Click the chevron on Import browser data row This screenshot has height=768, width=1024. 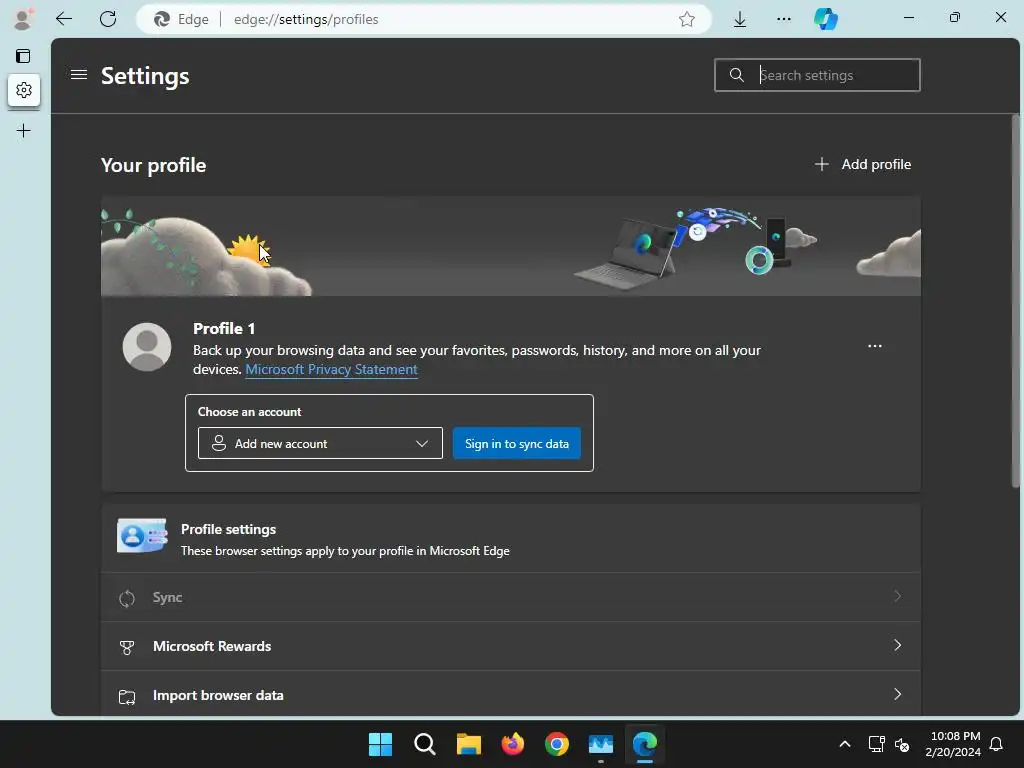(897, 694)
